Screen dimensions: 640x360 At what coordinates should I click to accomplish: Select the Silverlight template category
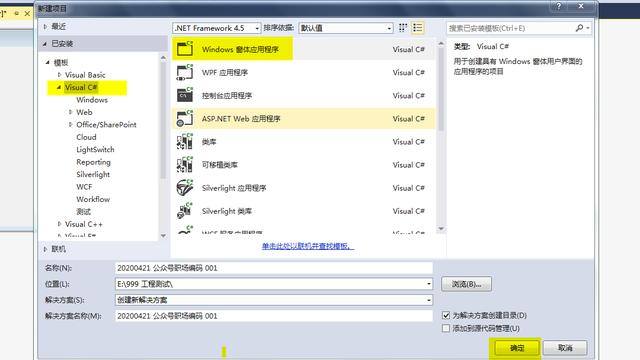(93, 174)
